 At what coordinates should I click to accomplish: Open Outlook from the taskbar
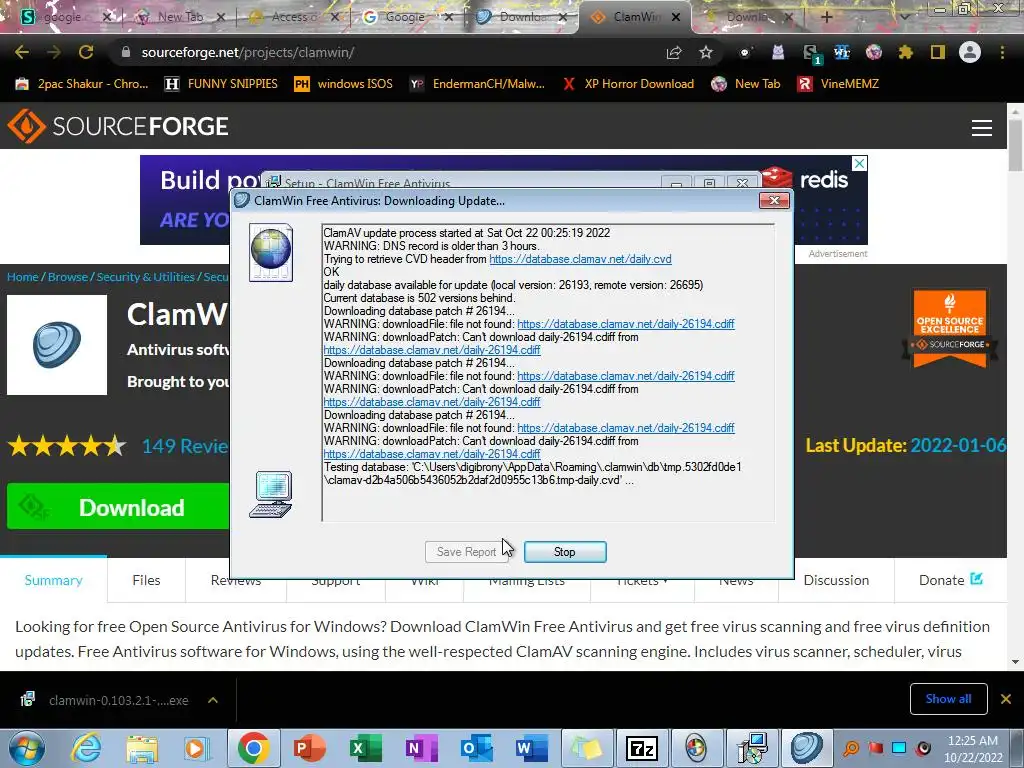[x=476, y=748]
